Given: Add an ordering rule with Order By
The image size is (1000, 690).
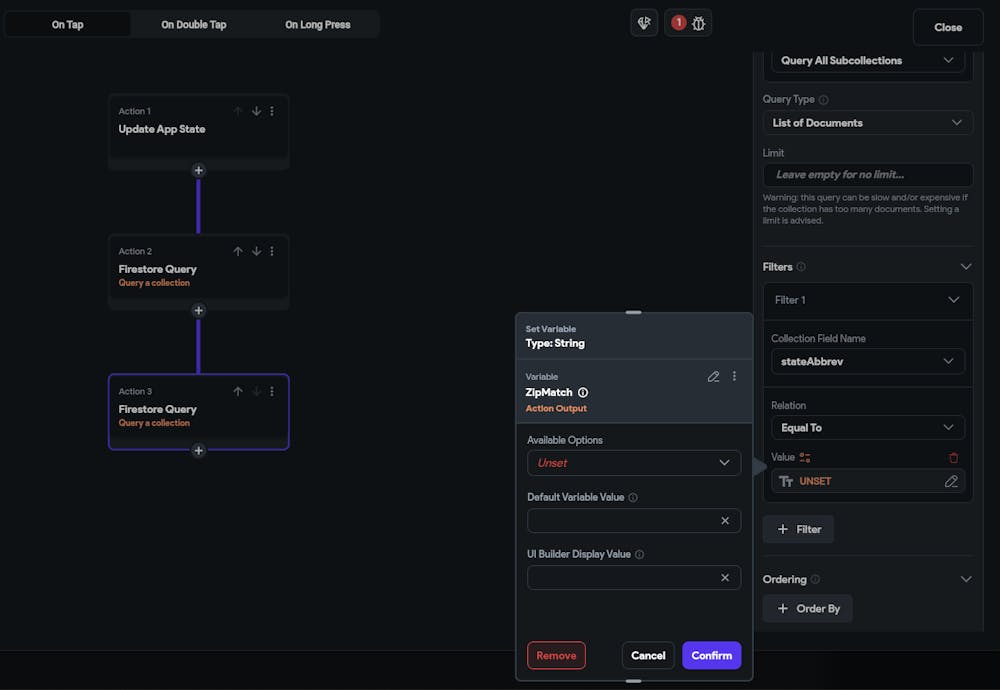Looking at the screenshot, I should [807, 608].
